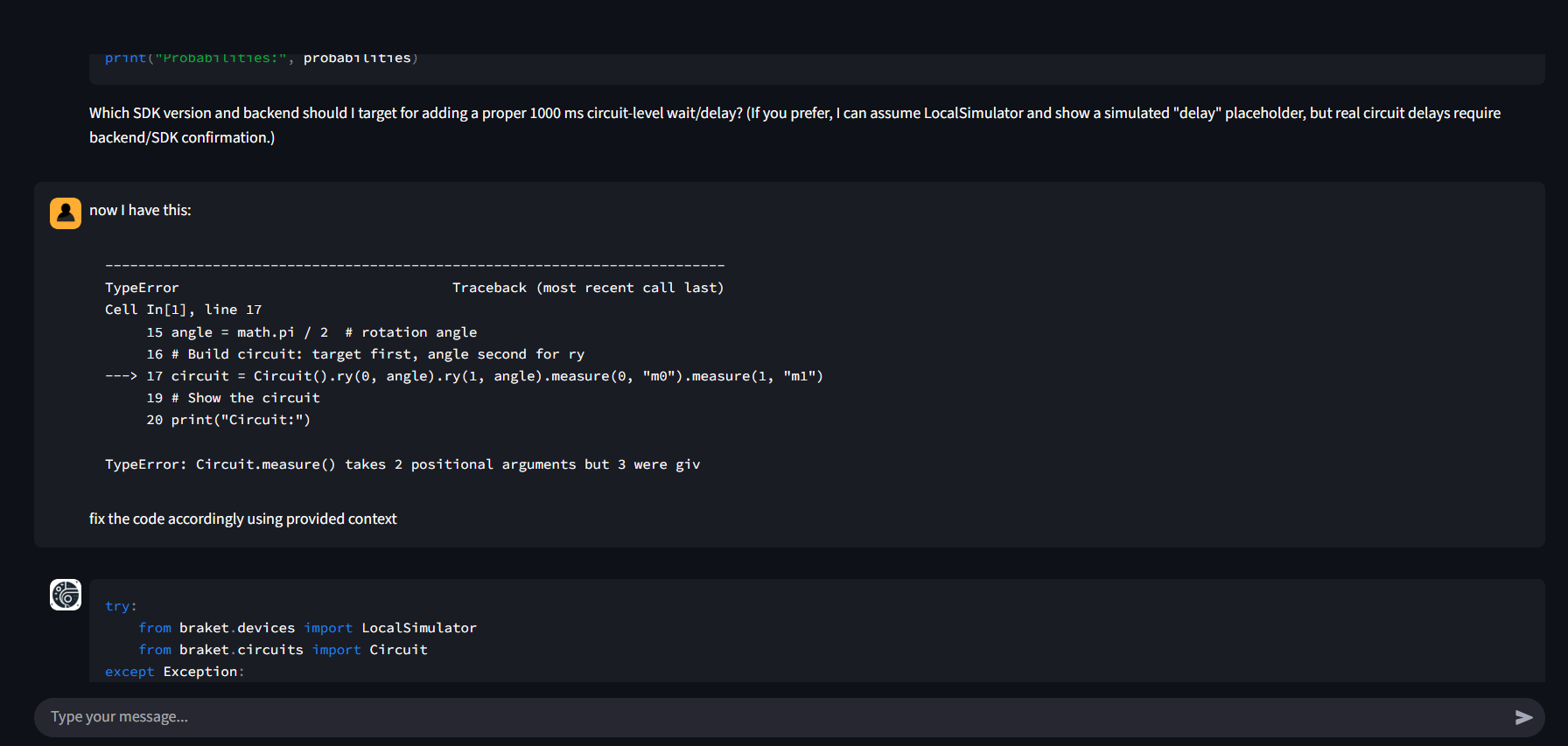Click line 20 print("Circuit:") in traceback
The width and height of the screenshot is (1568, 746).
pyautogui.click(x=228, y=420)
